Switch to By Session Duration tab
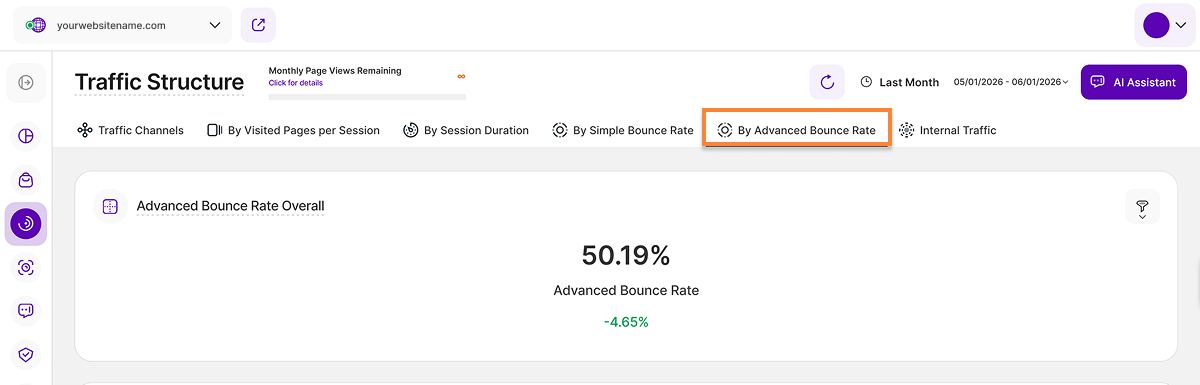 pos(466,130)
